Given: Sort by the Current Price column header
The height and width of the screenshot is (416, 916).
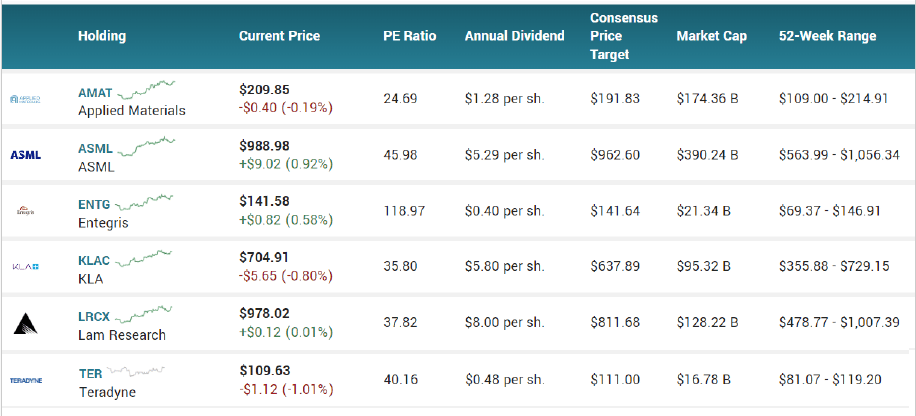Looking at the screenshot, I should click(x=279, y=36).
